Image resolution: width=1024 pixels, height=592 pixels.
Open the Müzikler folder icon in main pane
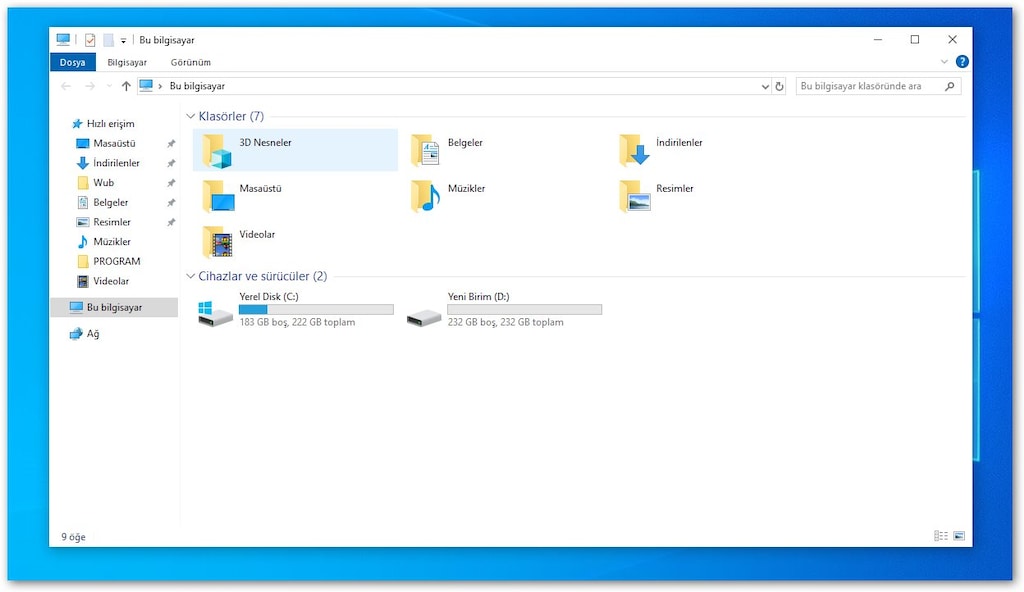tap(425, 196)
